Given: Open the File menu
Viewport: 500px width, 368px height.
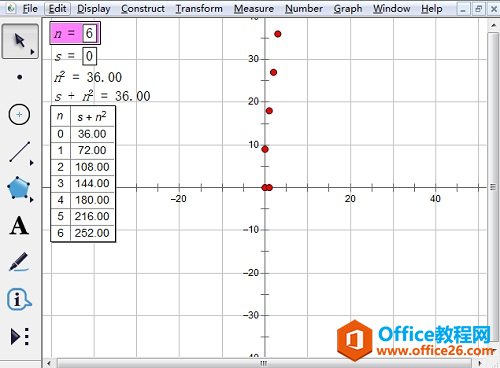Looking at the screenshot, I should [30, 9].
